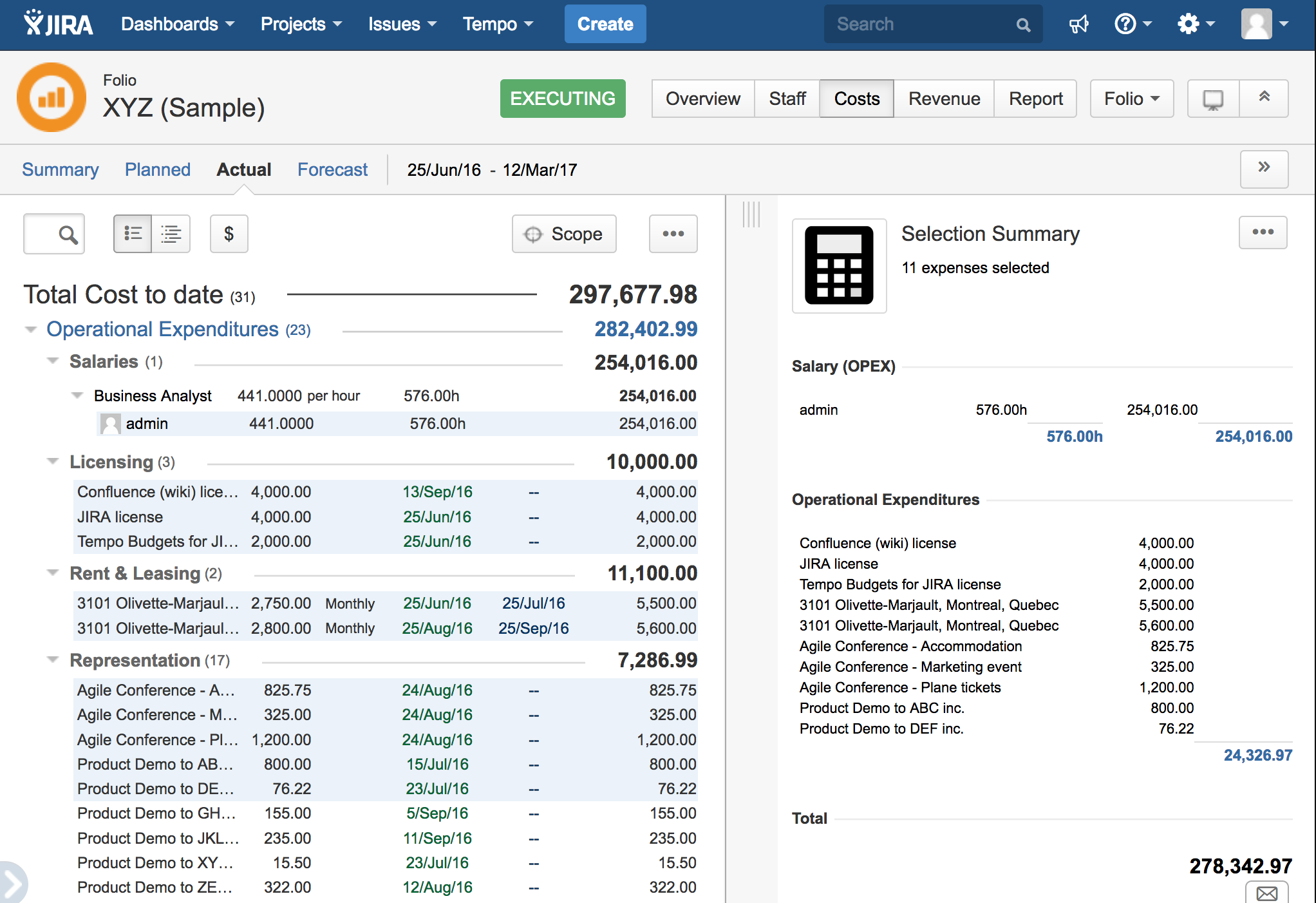
Task: Open the Operational Expenditures link
Action: point(162,329)
